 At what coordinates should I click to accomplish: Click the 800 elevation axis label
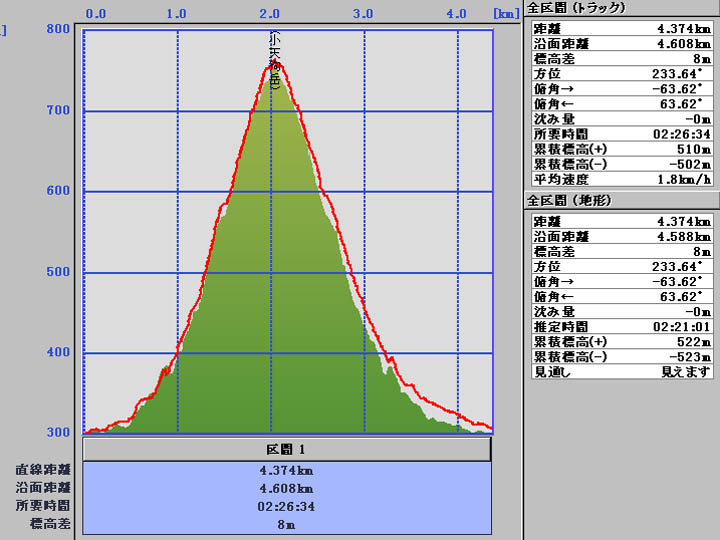(56, 29)
